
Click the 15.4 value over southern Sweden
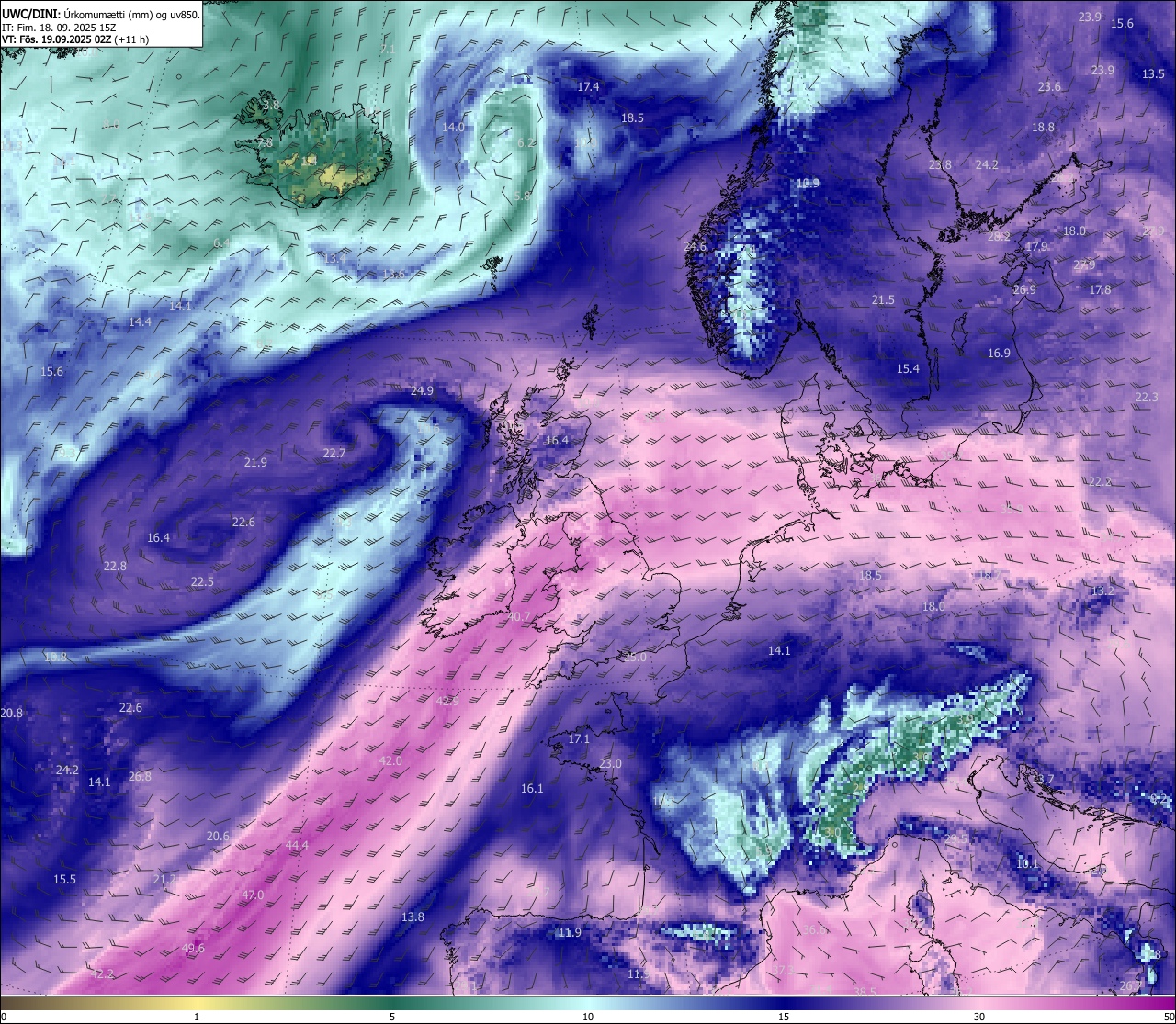(x=908, y=368)
